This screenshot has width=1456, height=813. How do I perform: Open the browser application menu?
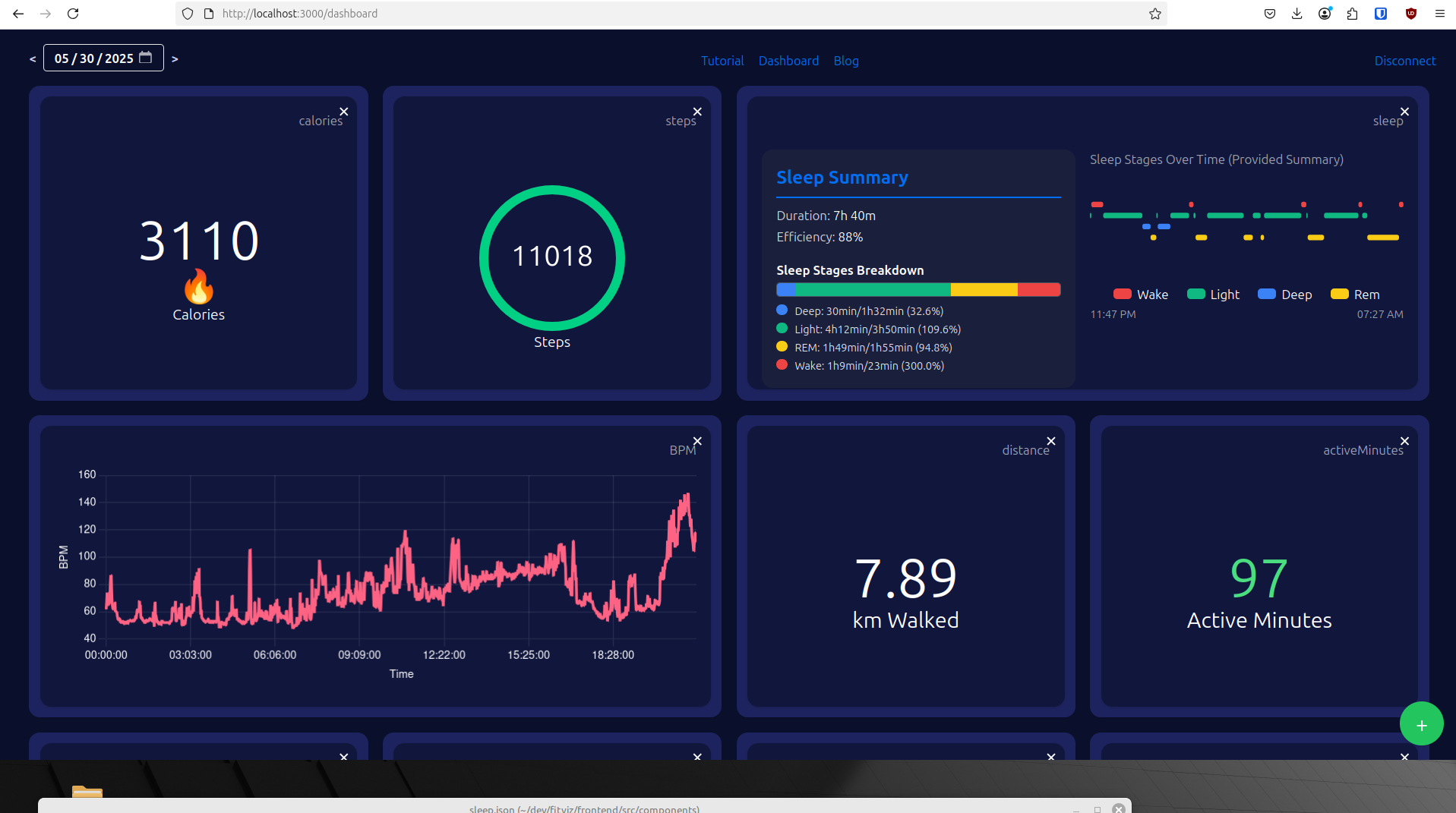[x=1439, y=14]
